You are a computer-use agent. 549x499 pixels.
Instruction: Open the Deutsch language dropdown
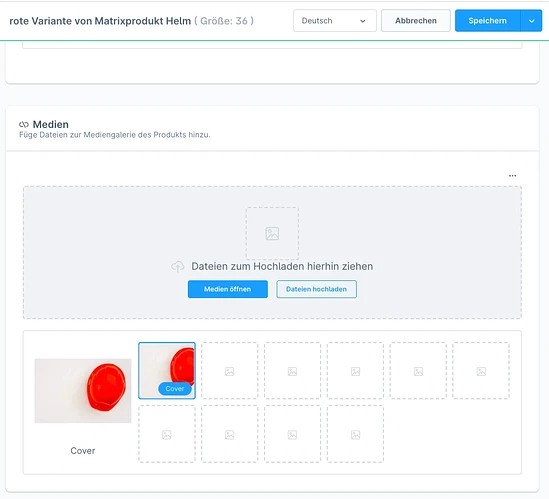click(x=335, y=21)
